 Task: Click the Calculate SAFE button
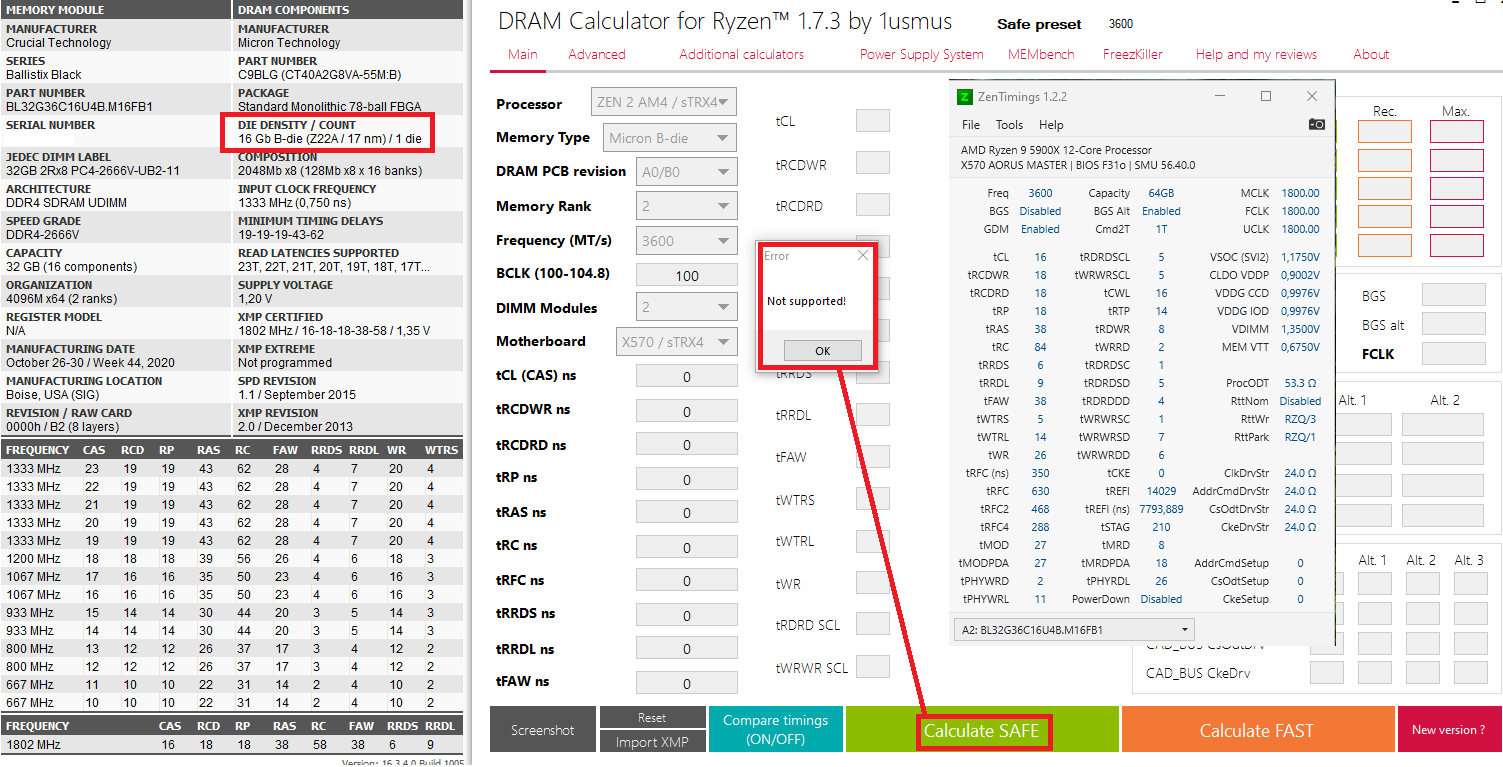click(x=982, y=731)
